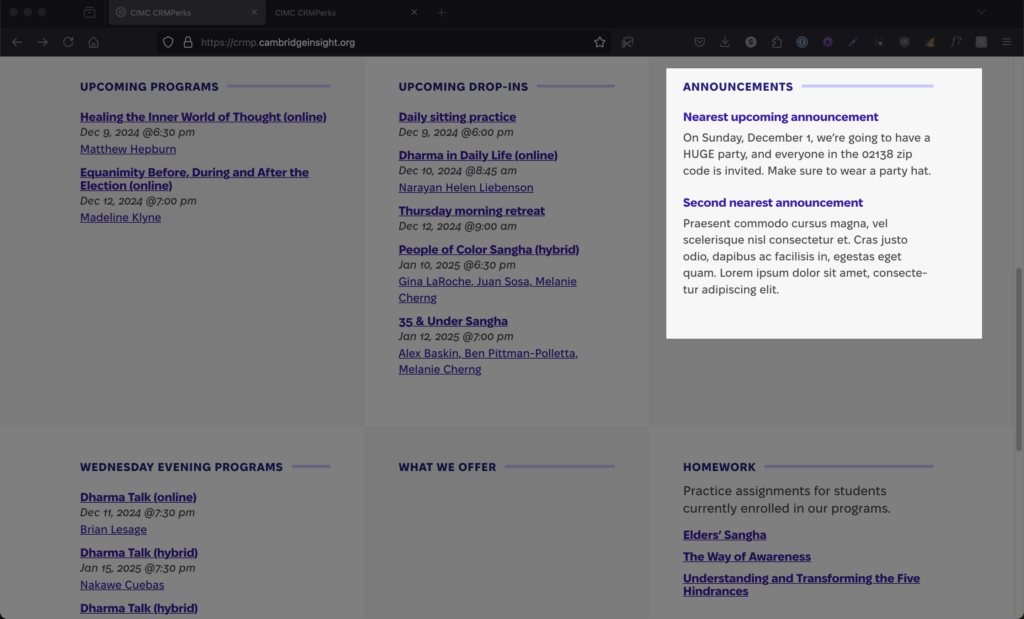Open the Thursday morning retreat link
The height and width of the screenshot is (619, 1024).
[471, 211]
